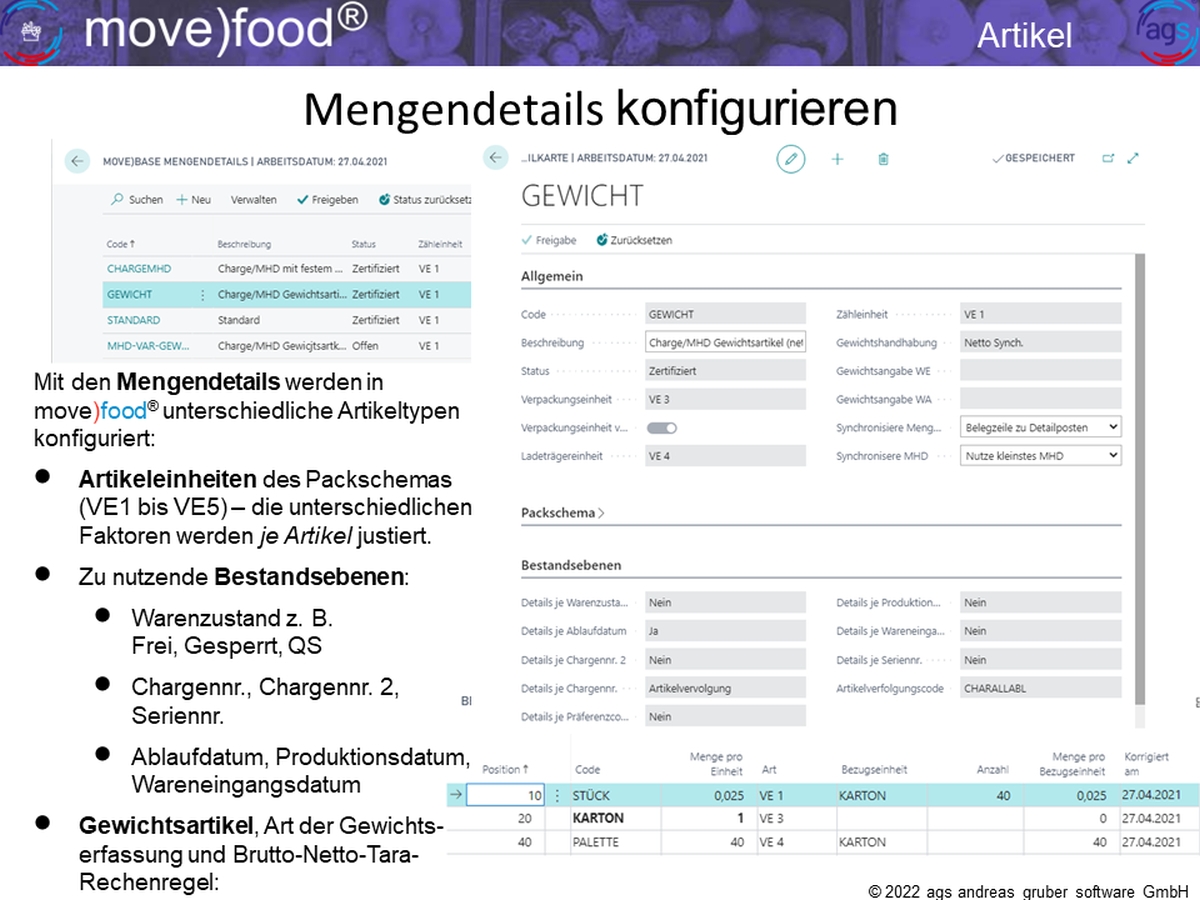Image resolution: width=1200 pixels, height=900 pixels.
Task: Open Synchronisere MHD dropdown
Action: [1040, 456]
